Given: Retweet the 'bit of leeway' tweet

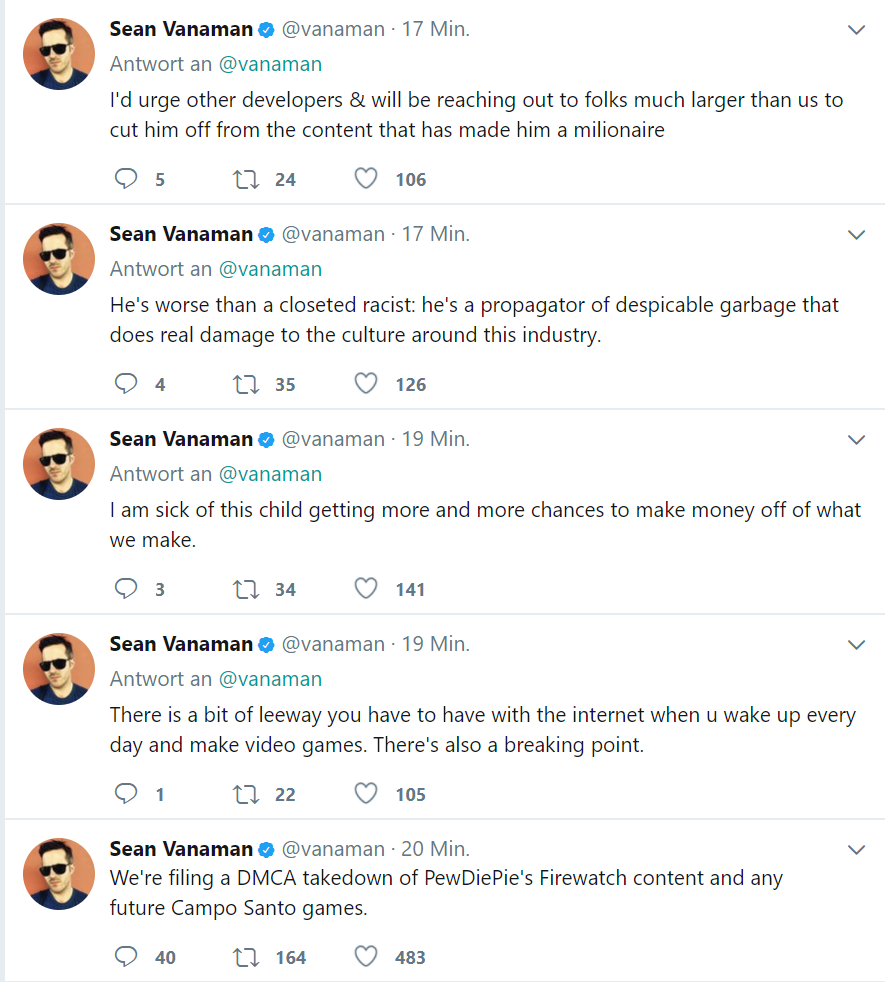Looking at the screenshot, I should pos(246,794).
